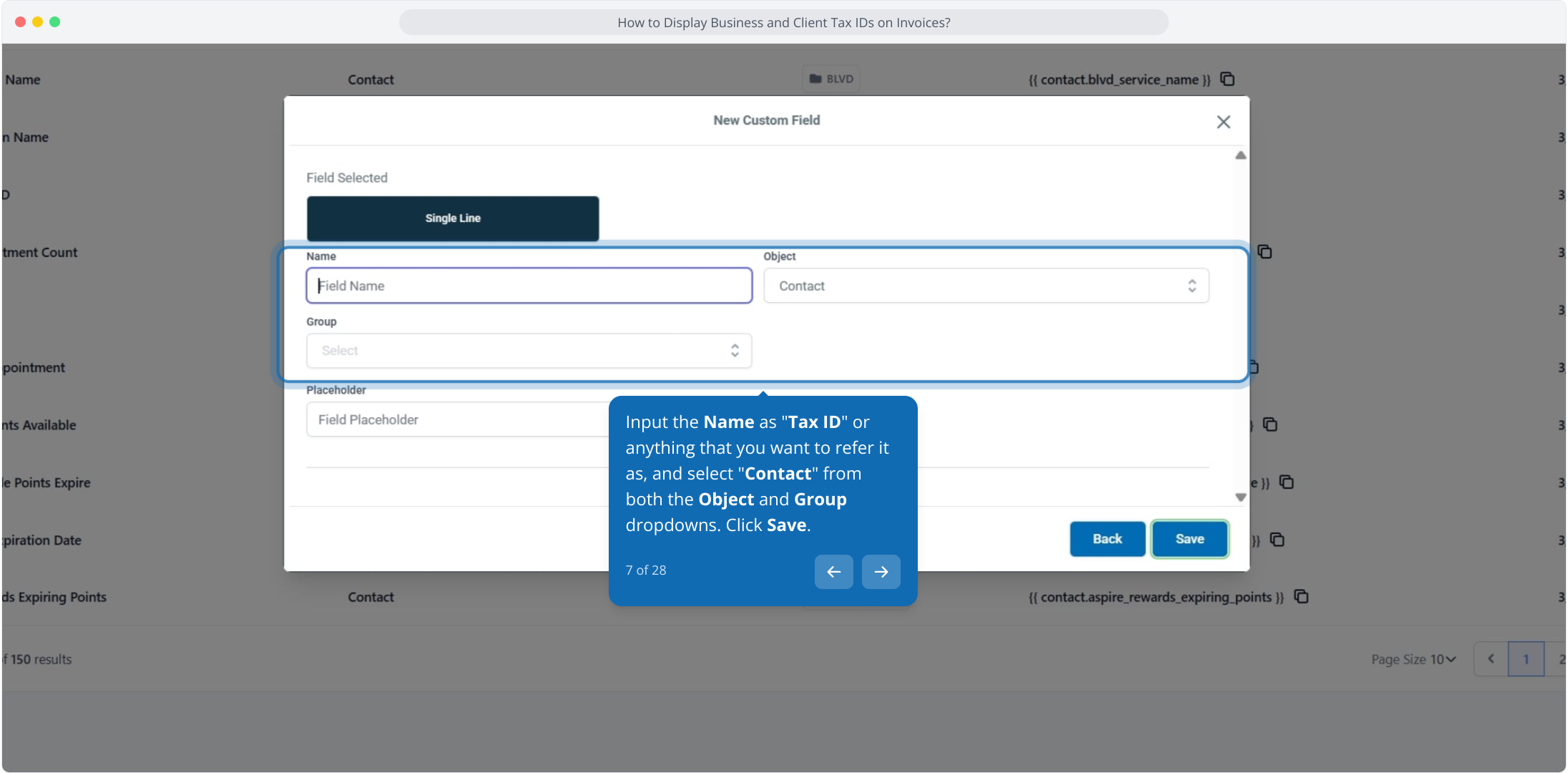Click the BLVD folder tag
This screenshot has width=1568, height=773.
[830, 79]
